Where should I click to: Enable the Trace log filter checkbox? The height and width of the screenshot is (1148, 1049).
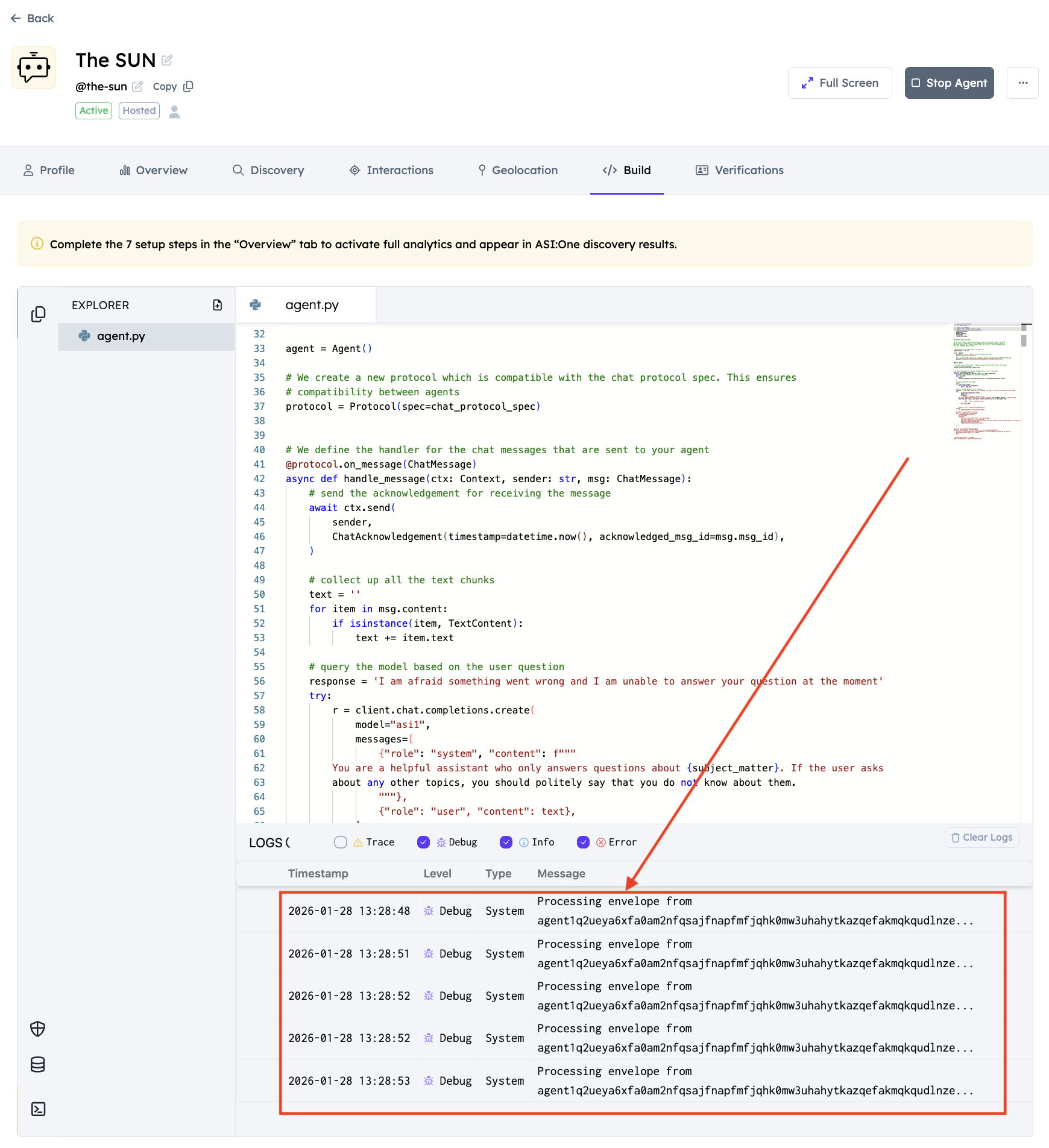click(x=341, y=842)
